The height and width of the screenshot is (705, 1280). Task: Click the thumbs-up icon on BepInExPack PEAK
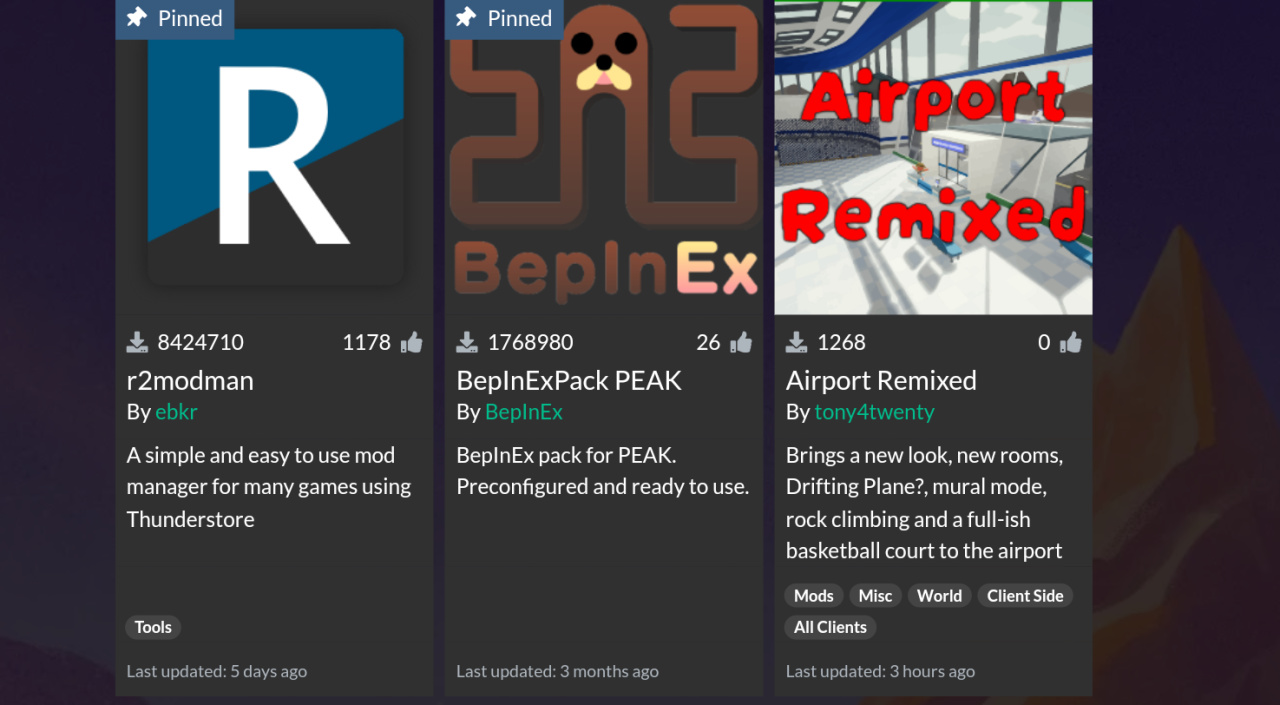pos(741,343)
